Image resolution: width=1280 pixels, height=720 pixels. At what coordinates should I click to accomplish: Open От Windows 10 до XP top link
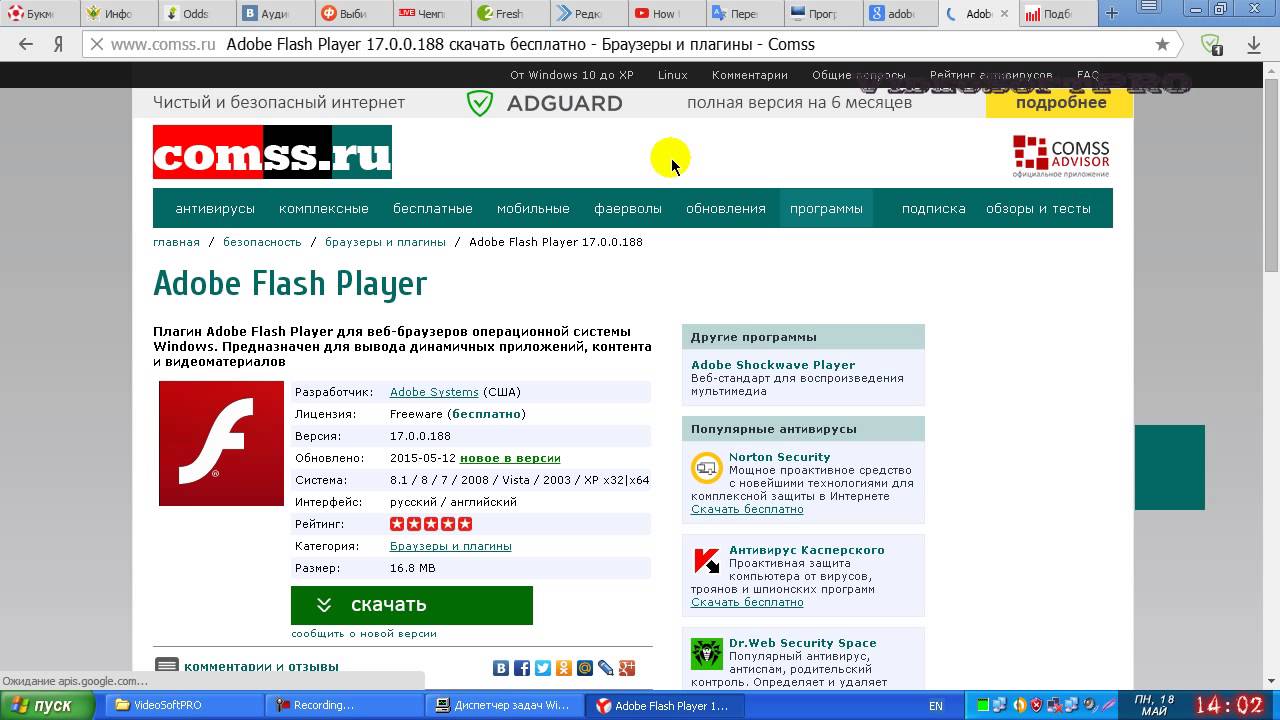[572, 75]
